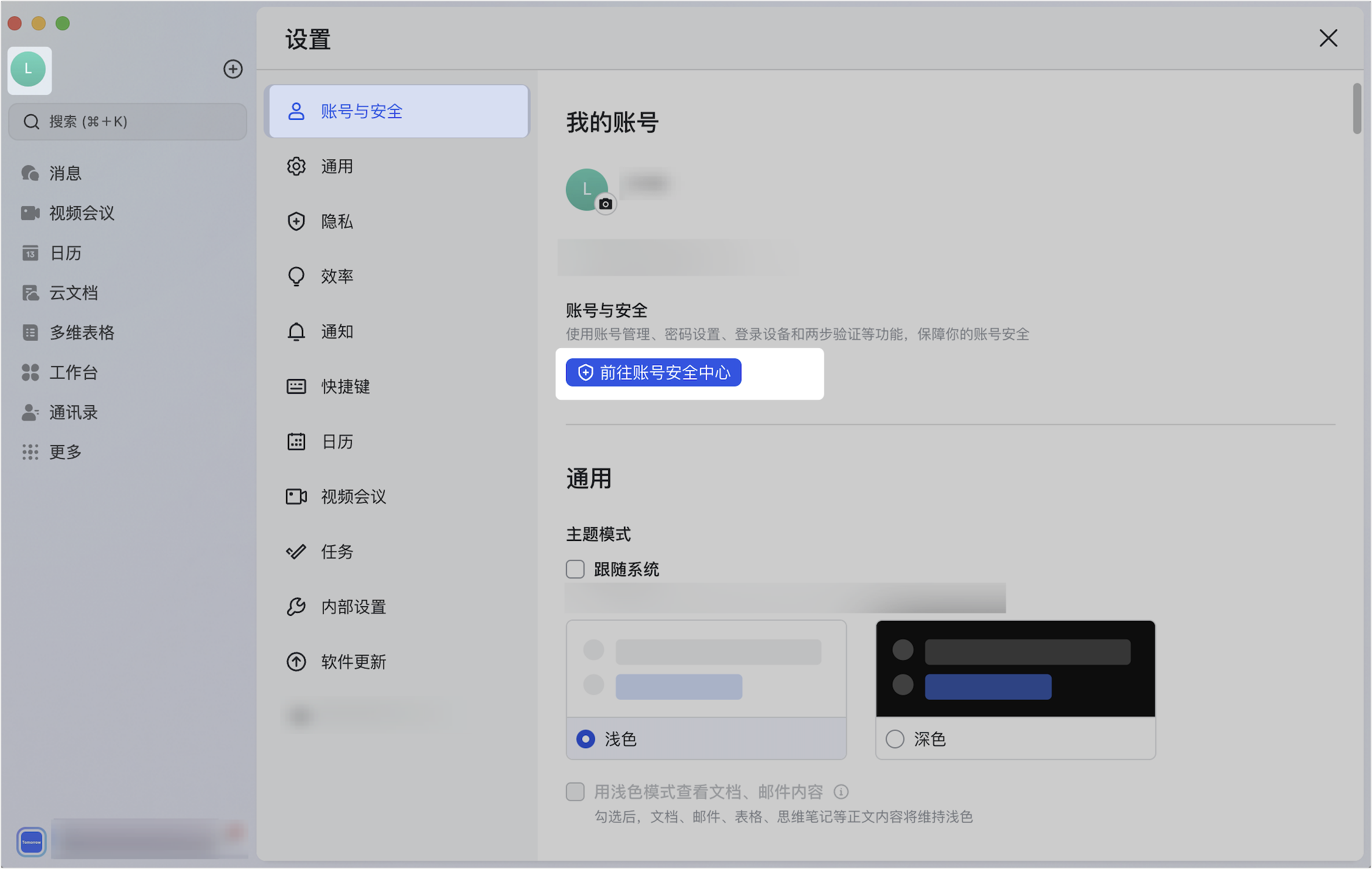Open the 工作台 workplace icon

[x=30, y=372]
